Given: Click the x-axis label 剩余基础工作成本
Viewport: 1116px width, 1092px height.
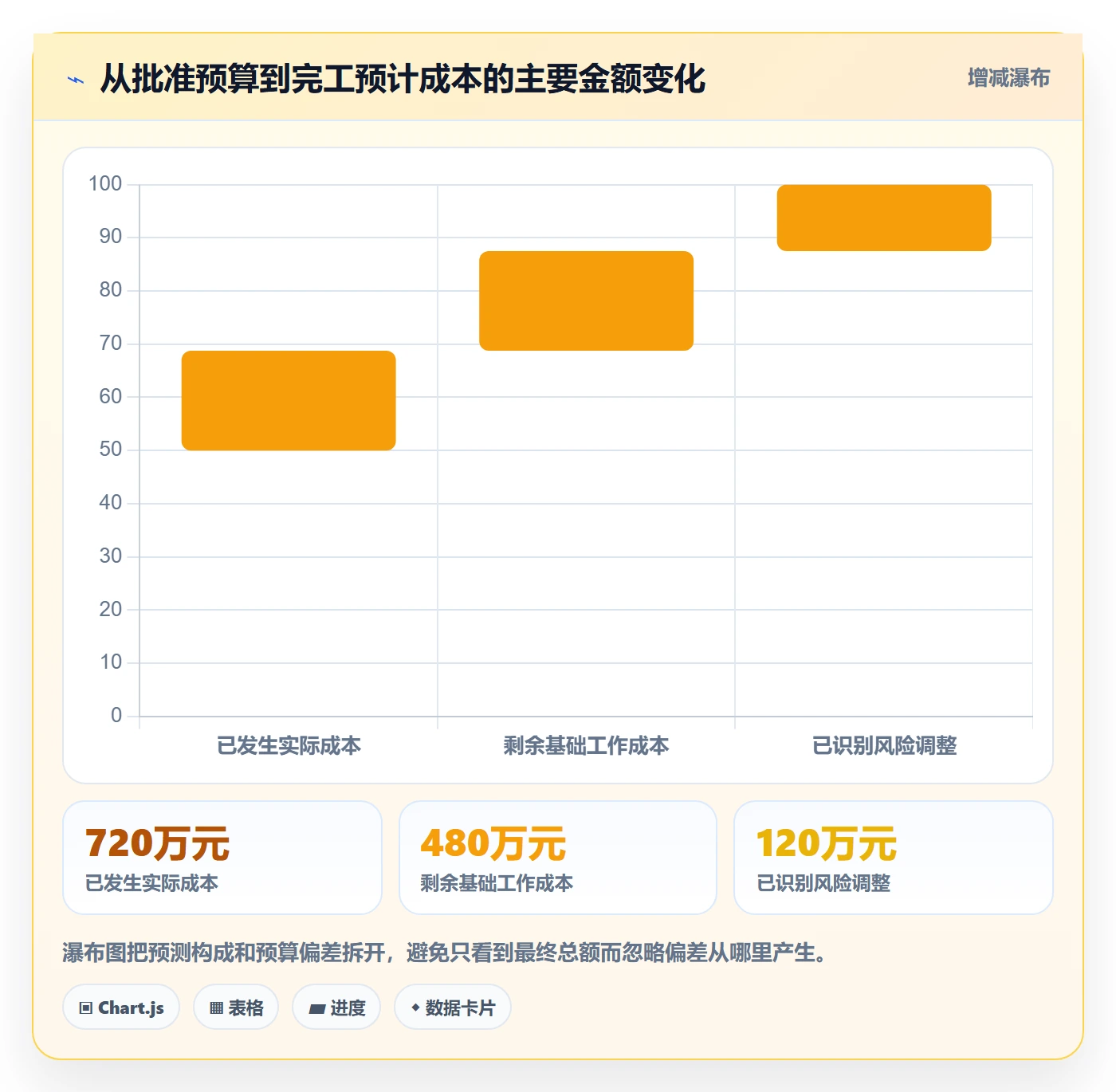Looking at the screenshot, I should coord(586,745).
